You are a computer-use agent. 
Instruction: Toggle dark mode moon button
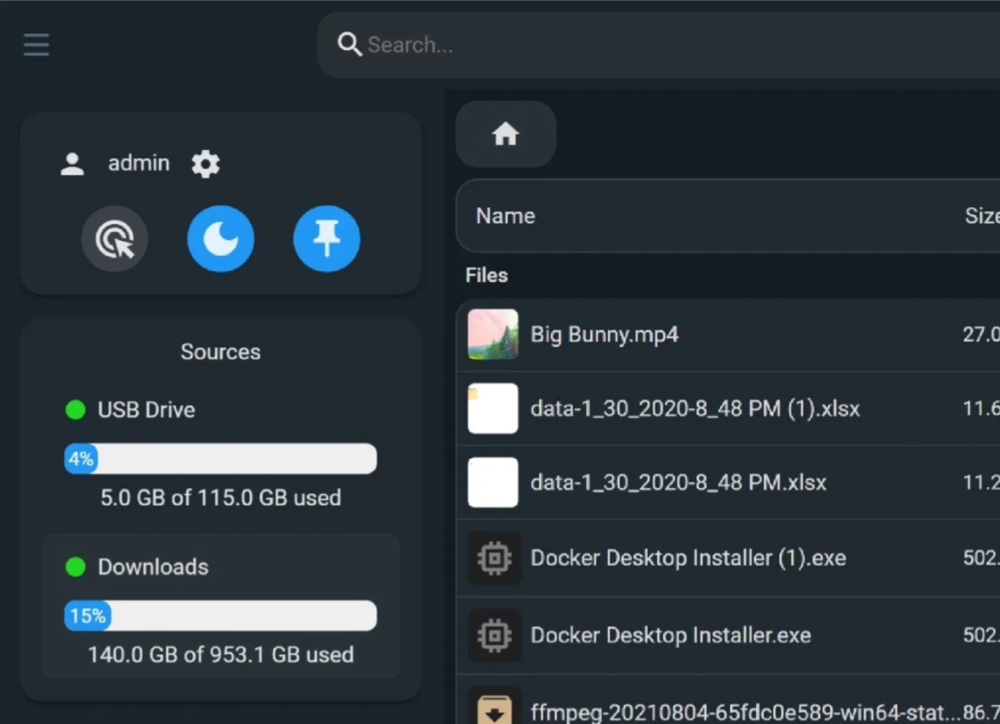point(221,239)
